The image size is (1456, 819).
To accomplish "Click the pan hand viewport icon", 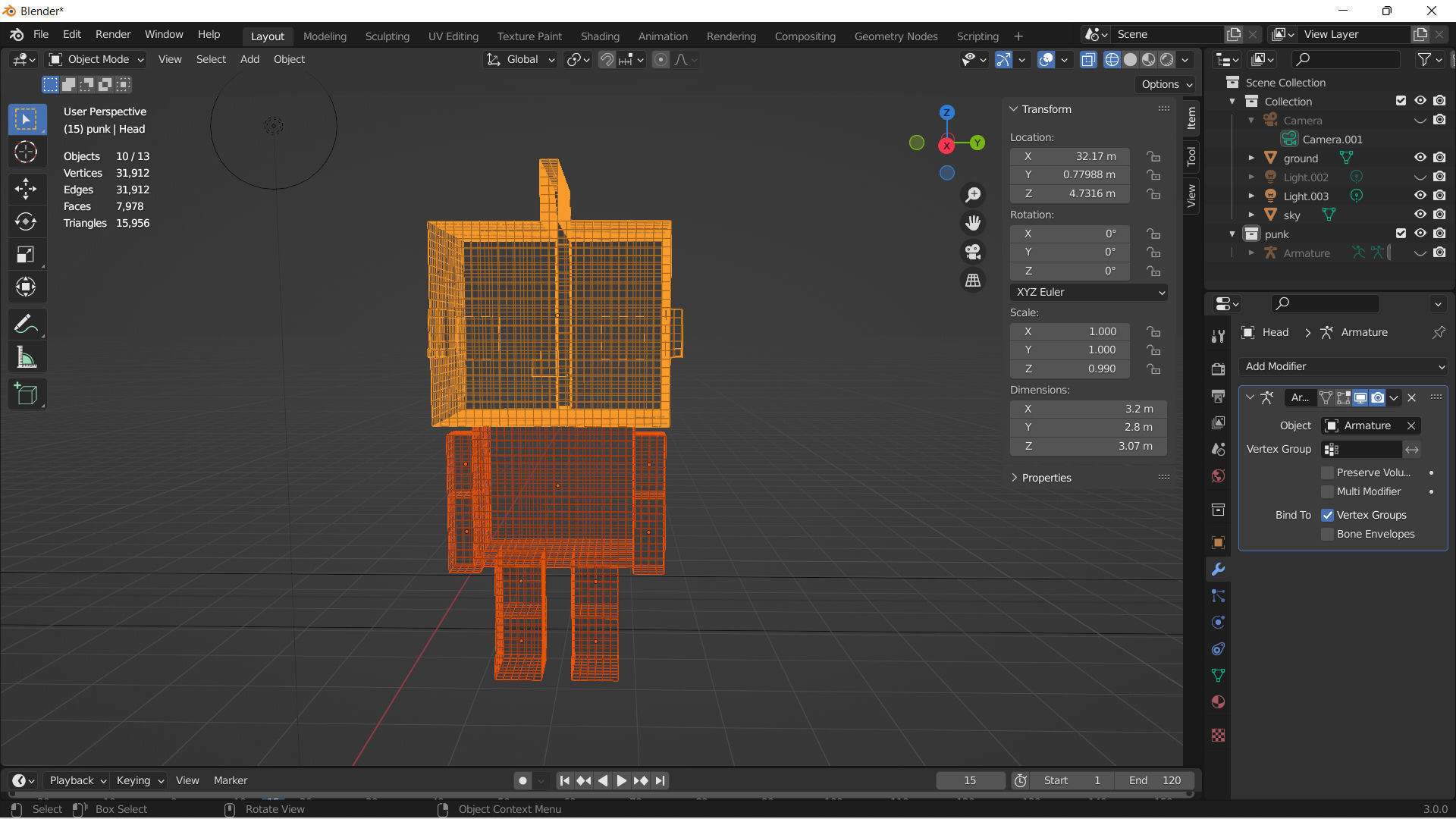I will coord(973,223).
